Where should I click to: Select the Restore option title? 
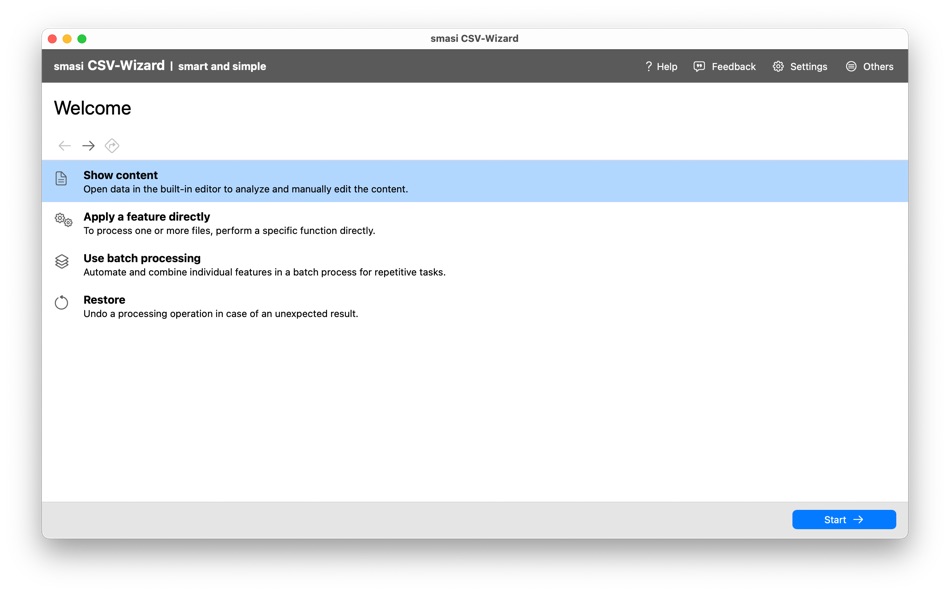pos(104,300)
